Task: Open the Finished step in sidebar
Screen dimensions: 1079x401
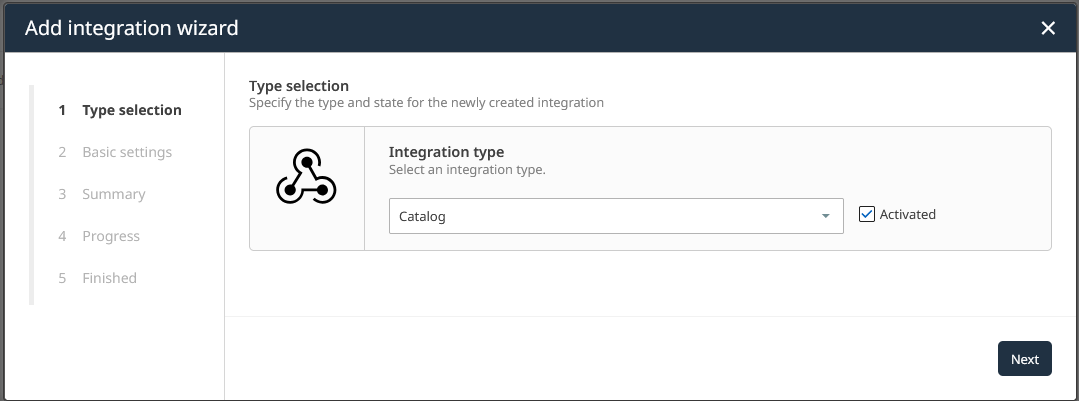Action: coord(110,278)
